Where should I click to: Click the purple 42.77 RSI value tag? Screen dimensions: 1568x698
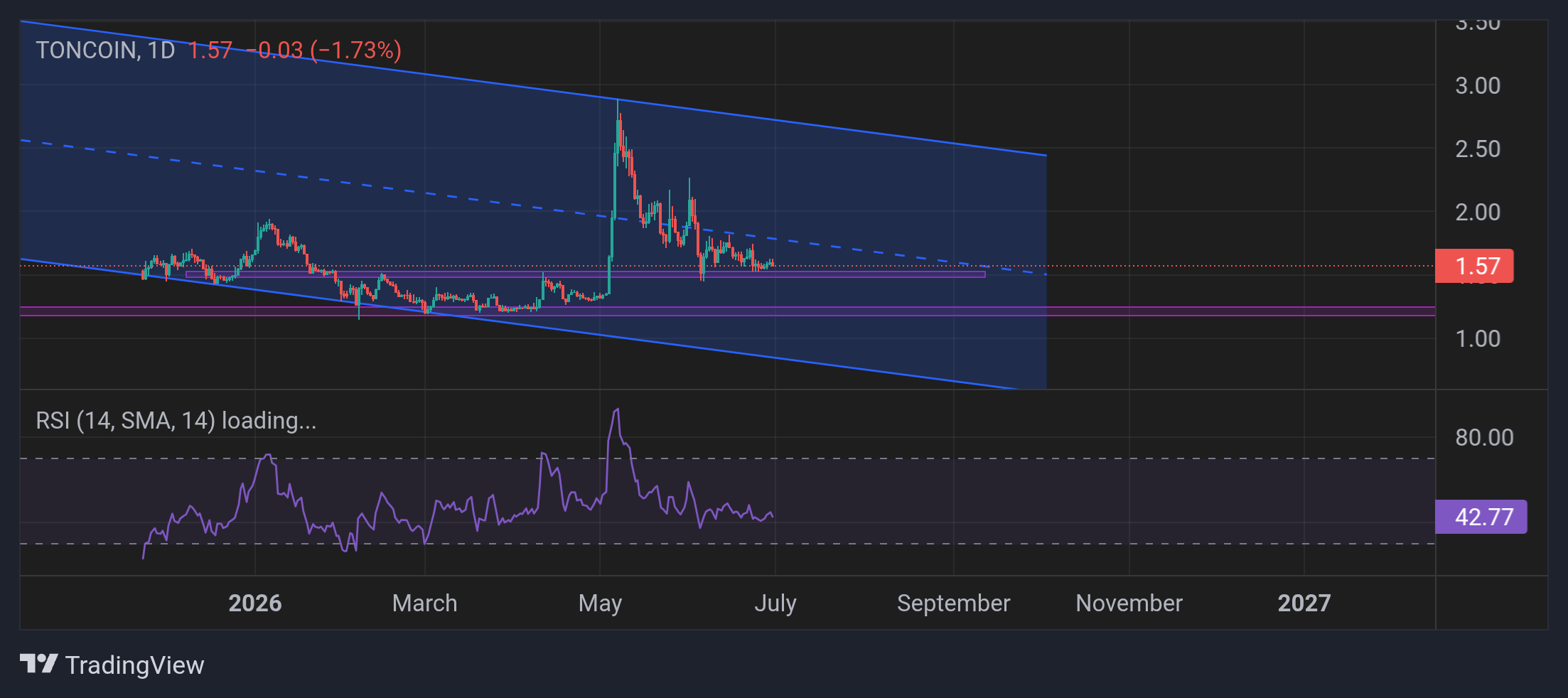point(1481,517)
